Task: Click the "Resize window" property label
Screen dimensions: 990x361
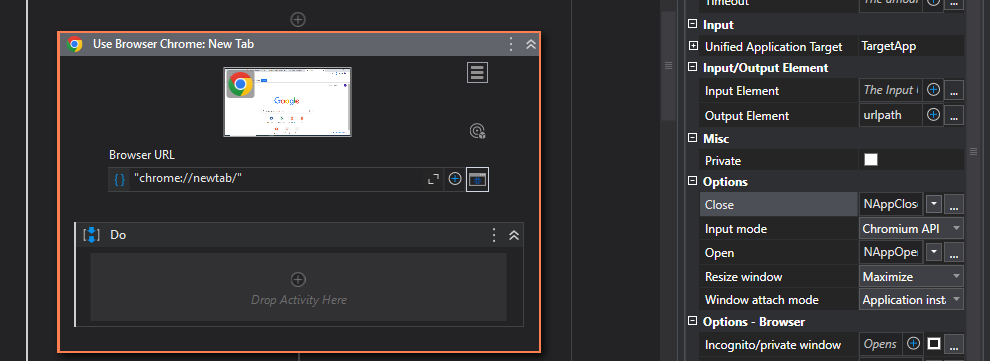Action: pos(743,276)
